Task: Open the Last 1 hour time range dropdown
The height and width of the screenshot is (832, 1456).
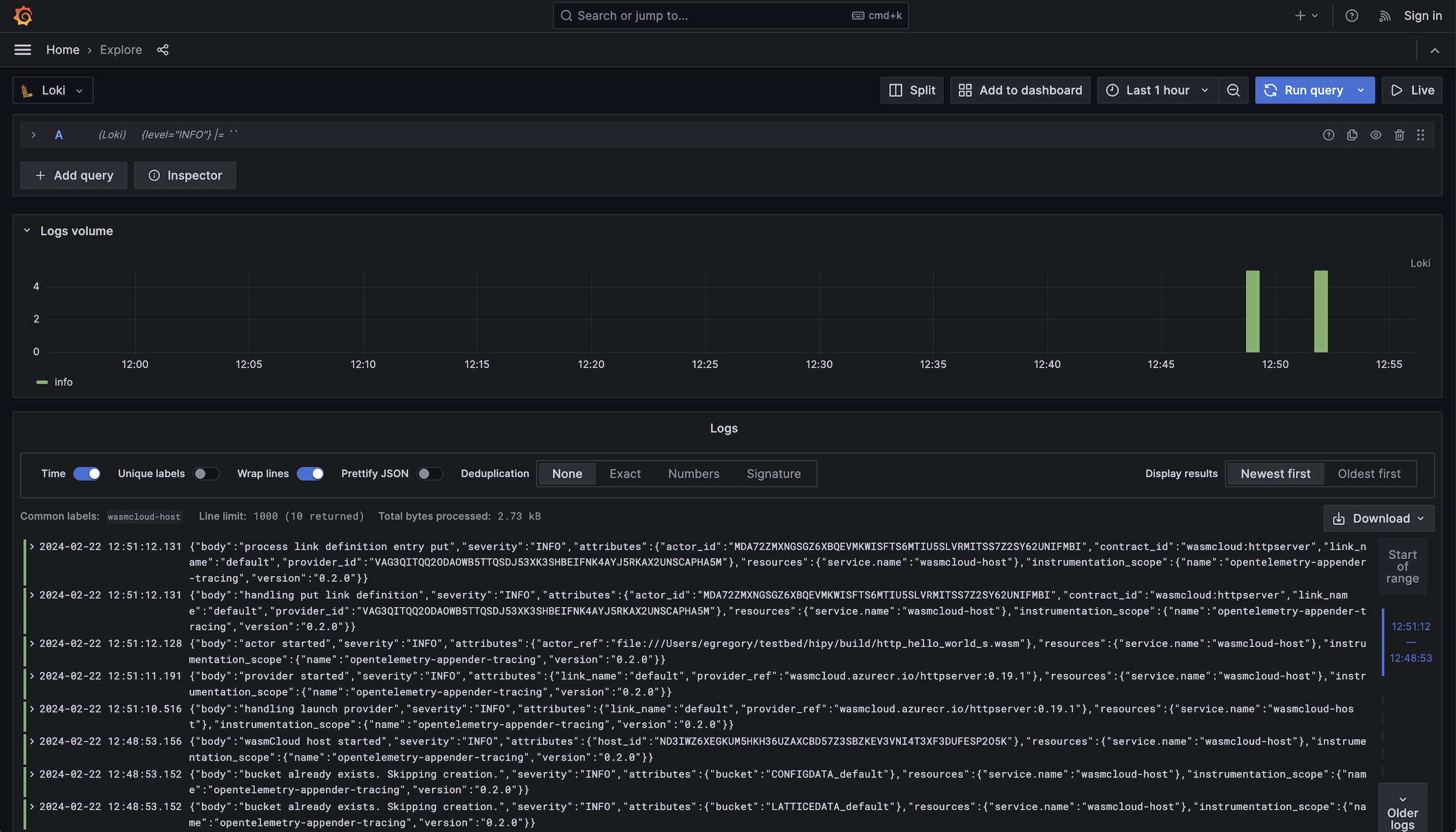Action: (x=1156, y=90)
